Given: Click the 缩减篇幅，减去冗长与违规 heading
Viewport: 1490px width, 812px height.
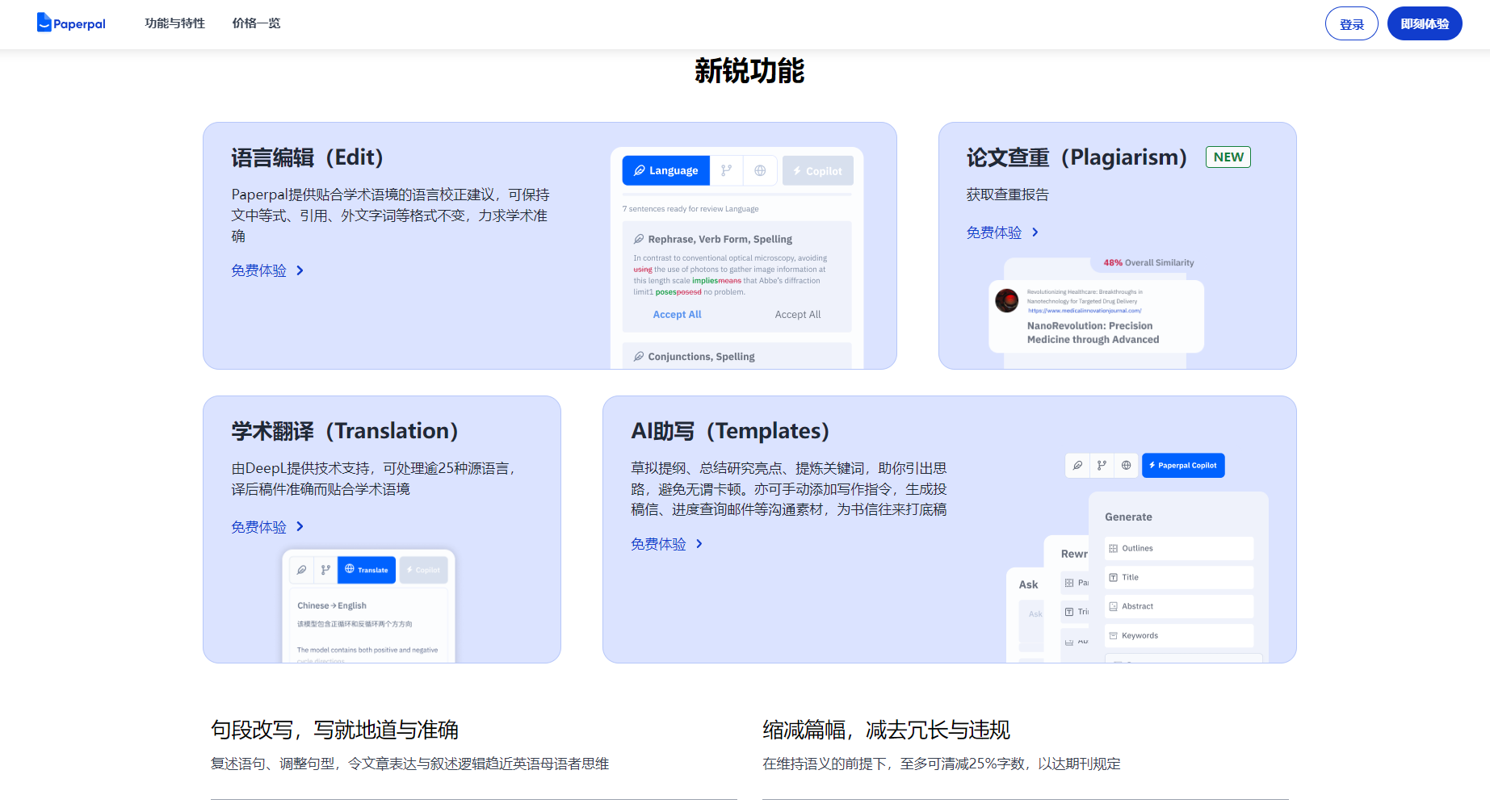Looking at the screenshot, I should [886, 730].
